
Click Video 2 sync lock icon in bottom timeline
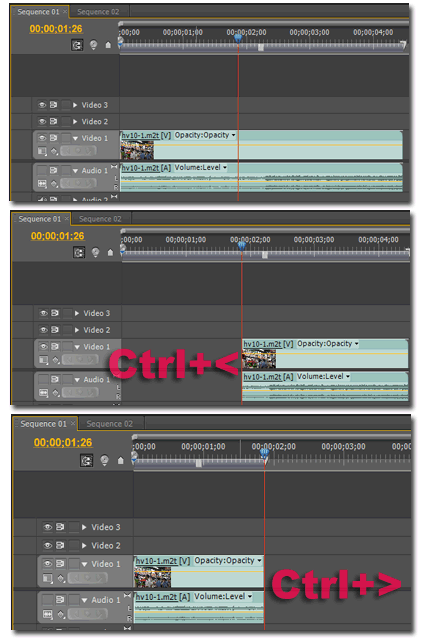[x=60, y=545]
